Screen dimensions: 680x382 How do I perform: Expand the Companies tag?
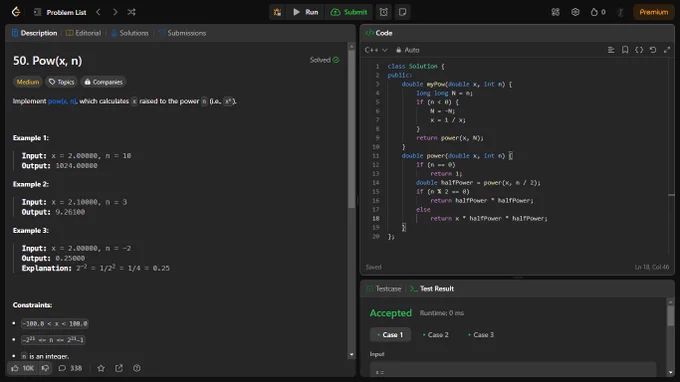(103, 82)
